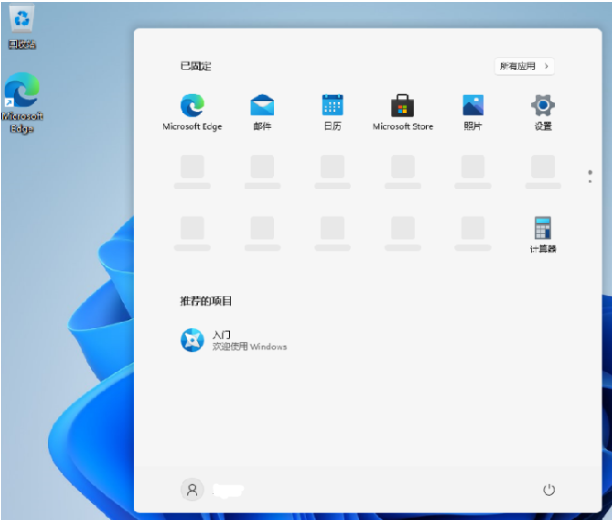Click the placeholder tile below Microsoft Store
612x520 pixels.
[402, 168]
